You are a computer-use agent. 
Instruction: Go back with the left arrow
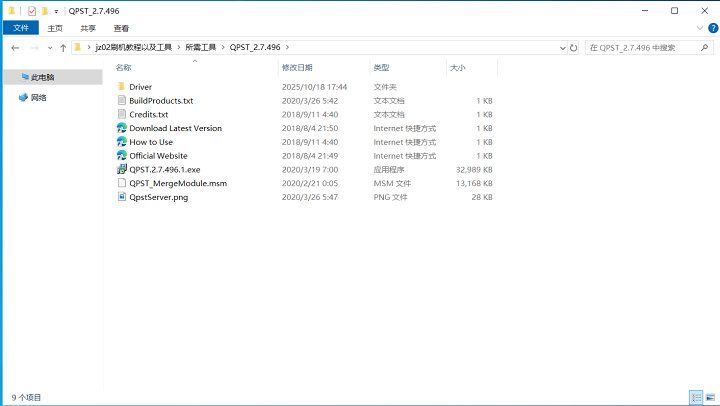pos(15,47)
